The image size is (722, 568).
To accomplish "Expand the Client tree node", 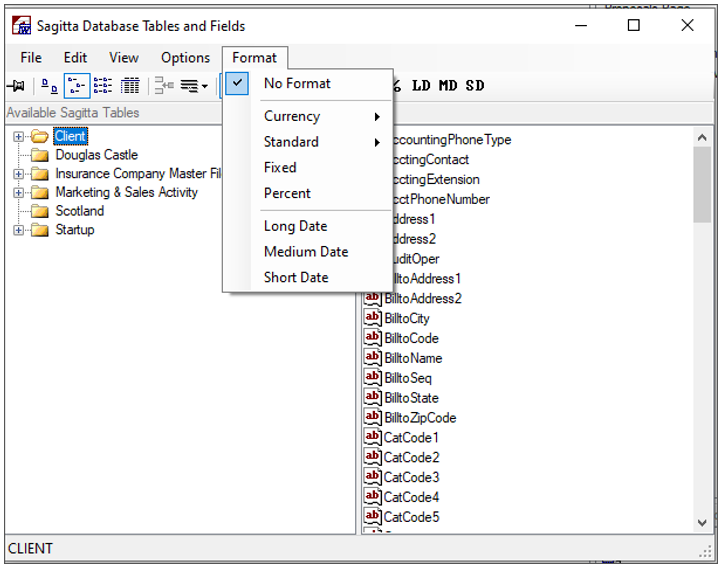I will tap(18, 137).
